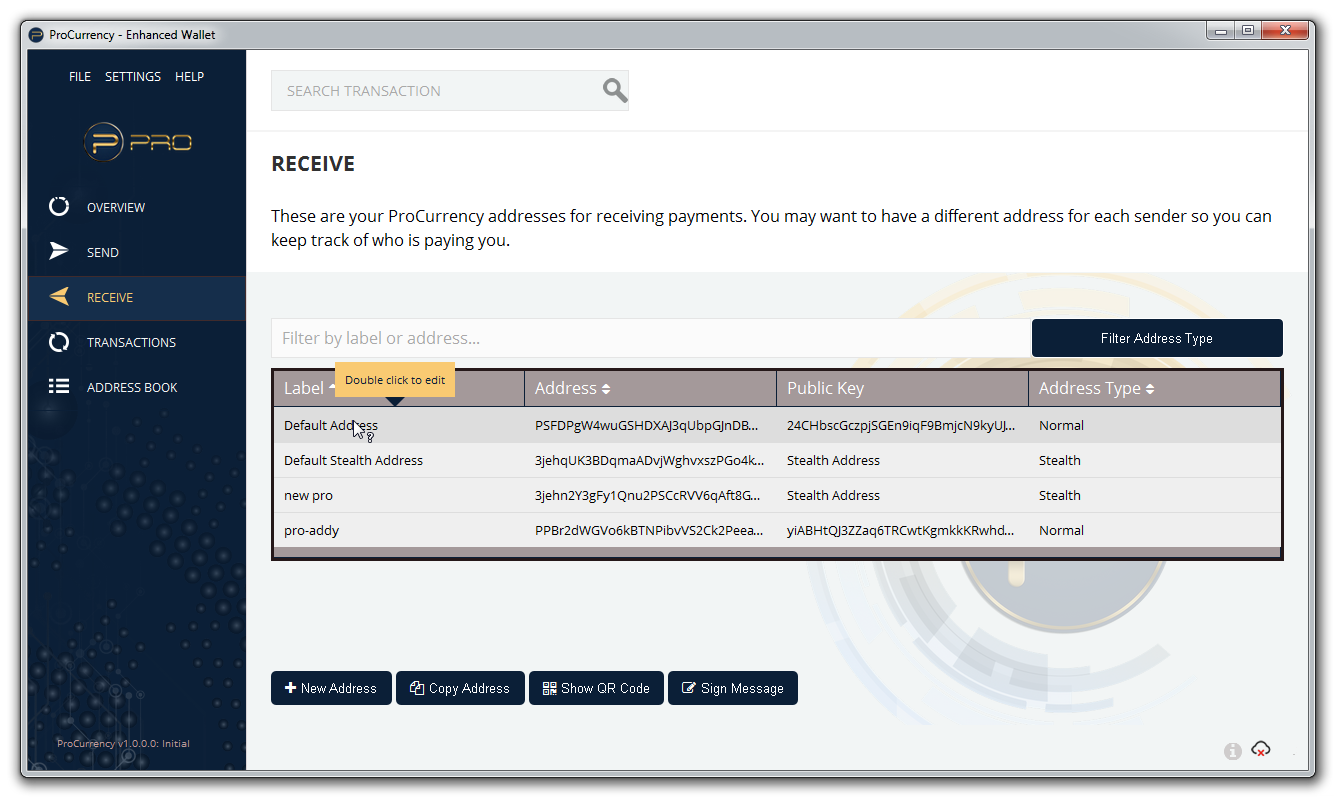This screenshot has height=798, width=1336.
Task: Sort by Address column arrows
Action: point(606,389)
